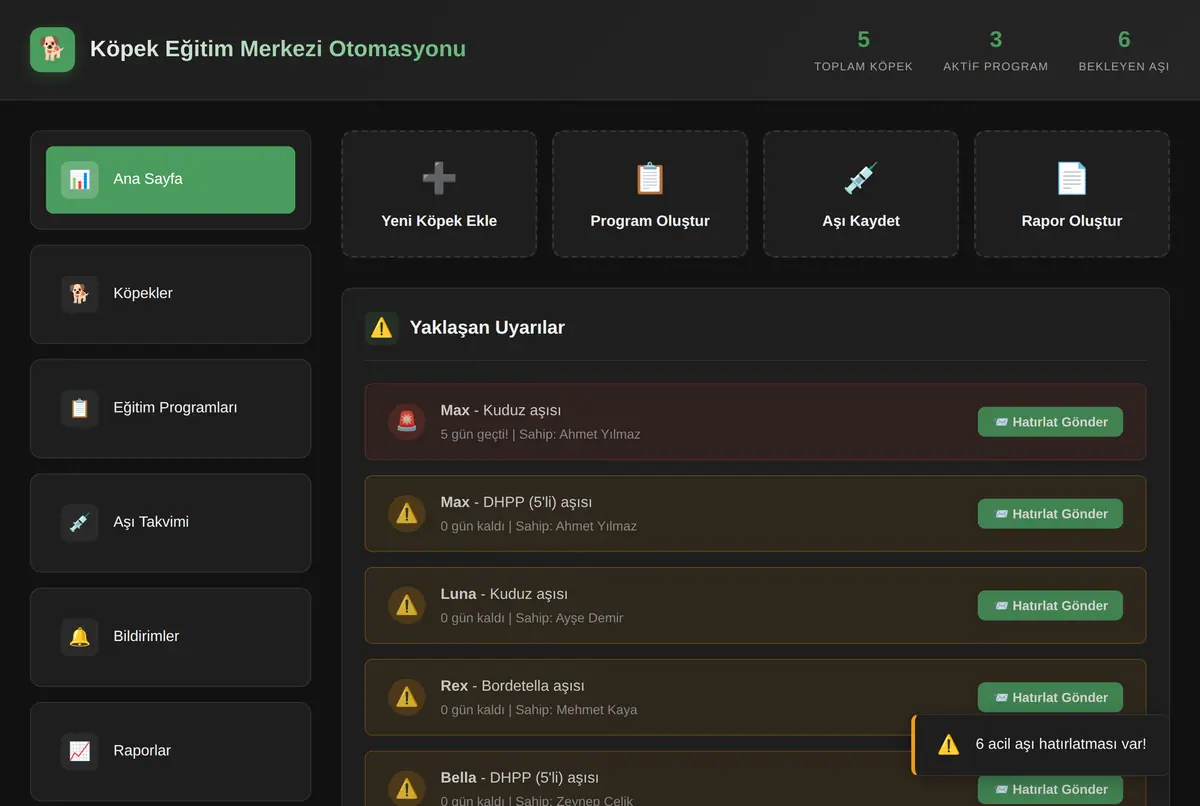Open Eğitim Programları in the sidebar
The height and width of the screenshot is (806, 1200).
click(x=170, y=408)
